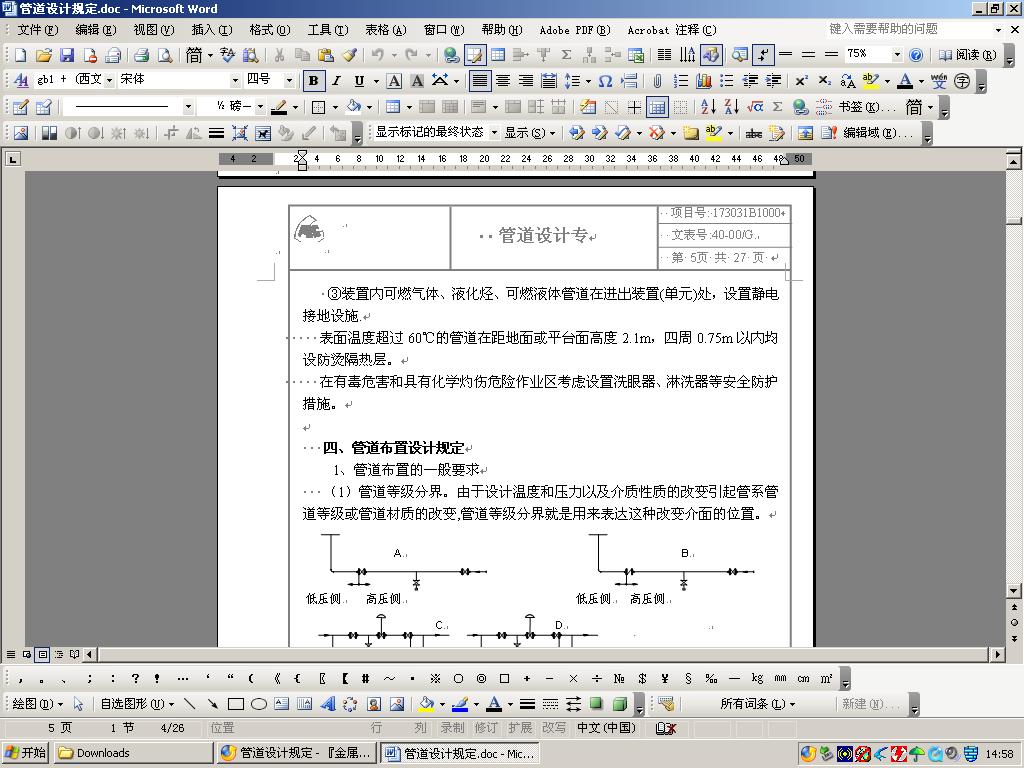Click the Open folder icon

click(43, 56)
